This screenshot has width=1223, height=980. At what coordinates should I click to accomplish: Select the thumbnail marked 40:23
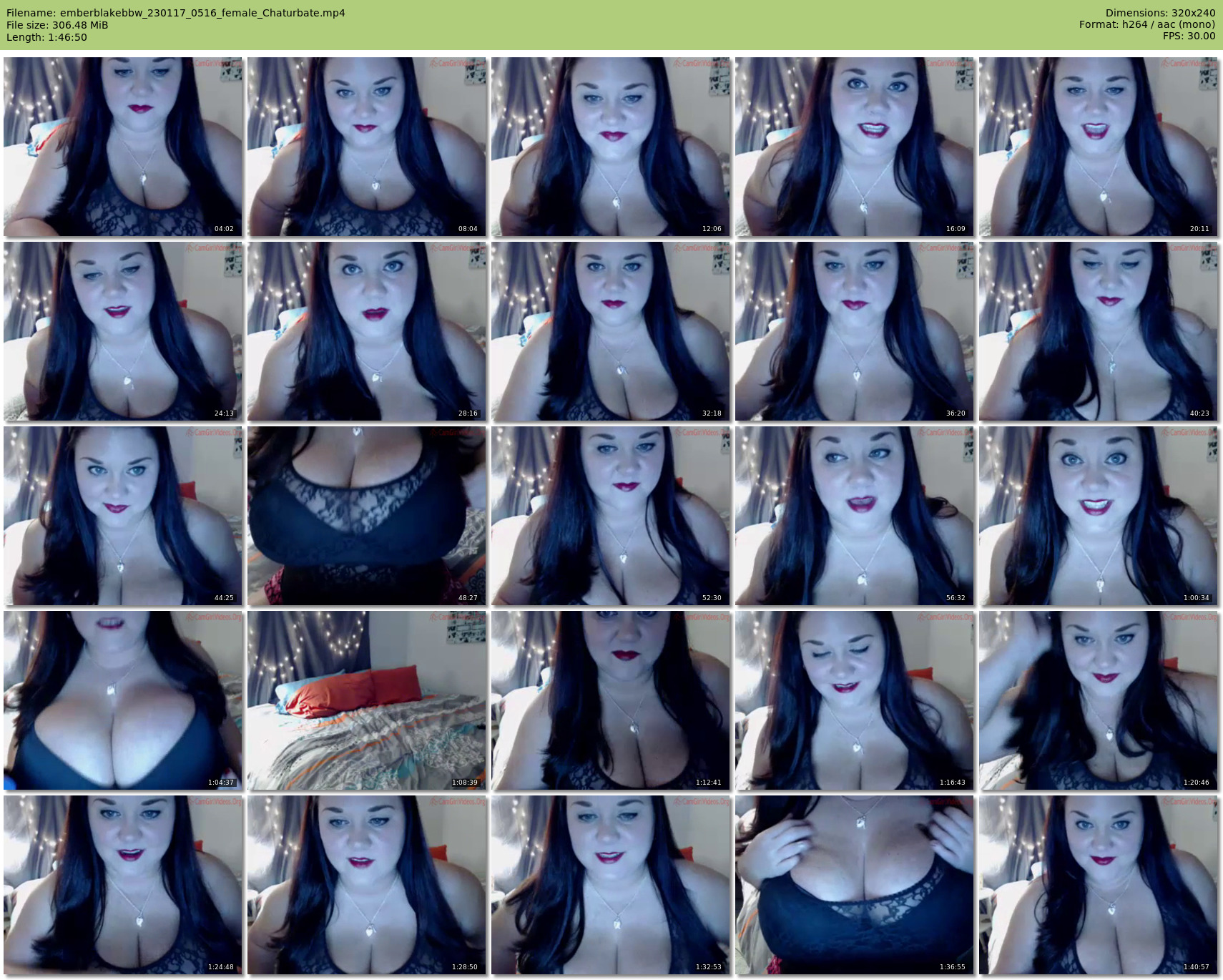(1099, 331)
